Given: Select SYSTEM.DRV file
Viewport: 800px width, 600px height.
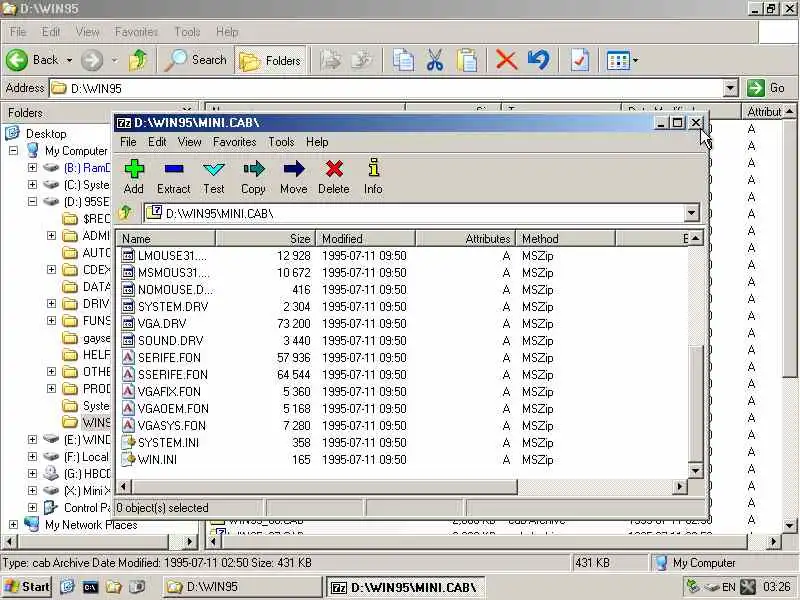Looking at the screenshot, I should point(165,307).
